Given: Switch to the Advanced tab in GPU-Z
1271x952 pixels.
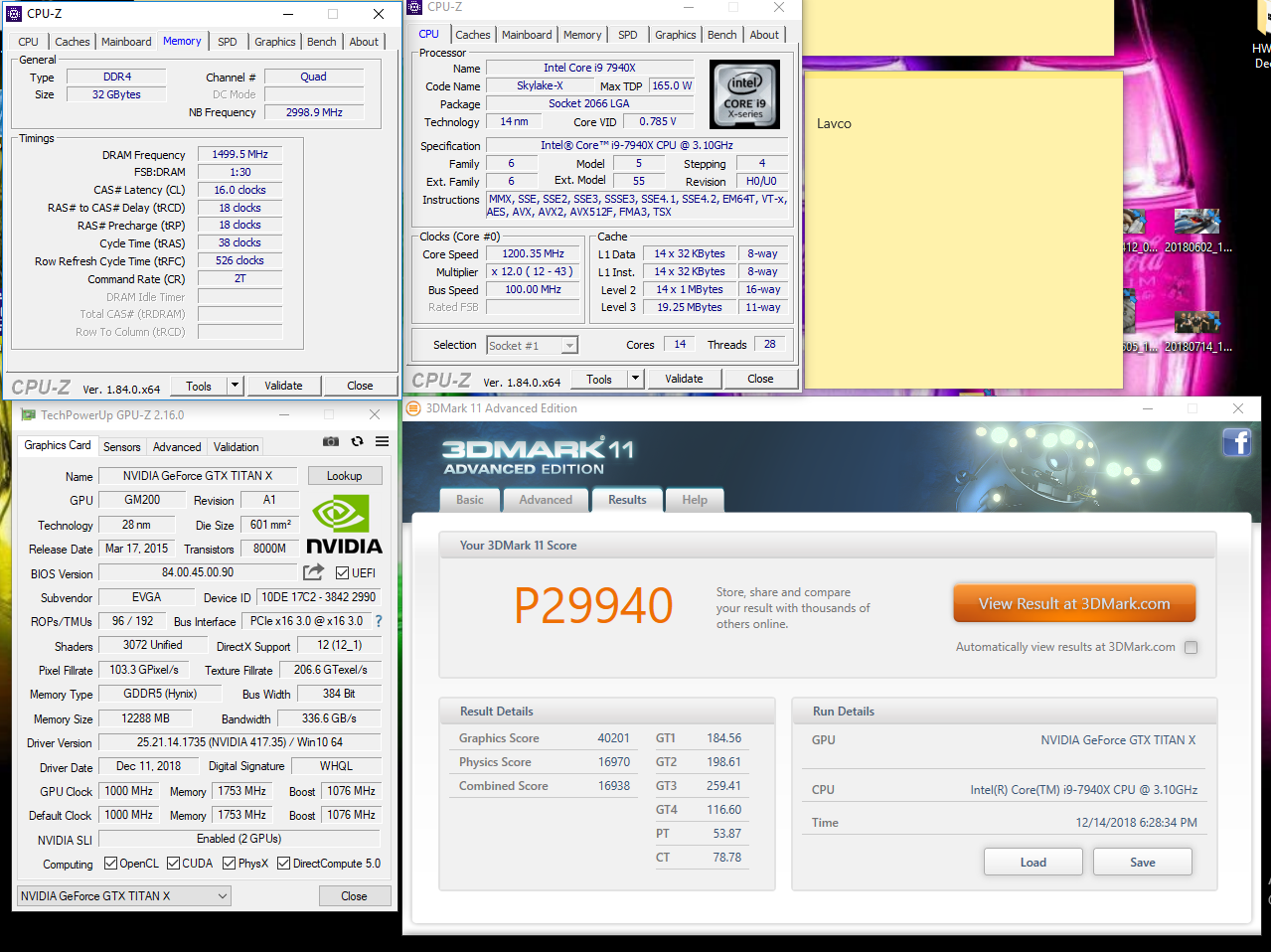Looking at the screenshot, I should [x=177, y=447].
